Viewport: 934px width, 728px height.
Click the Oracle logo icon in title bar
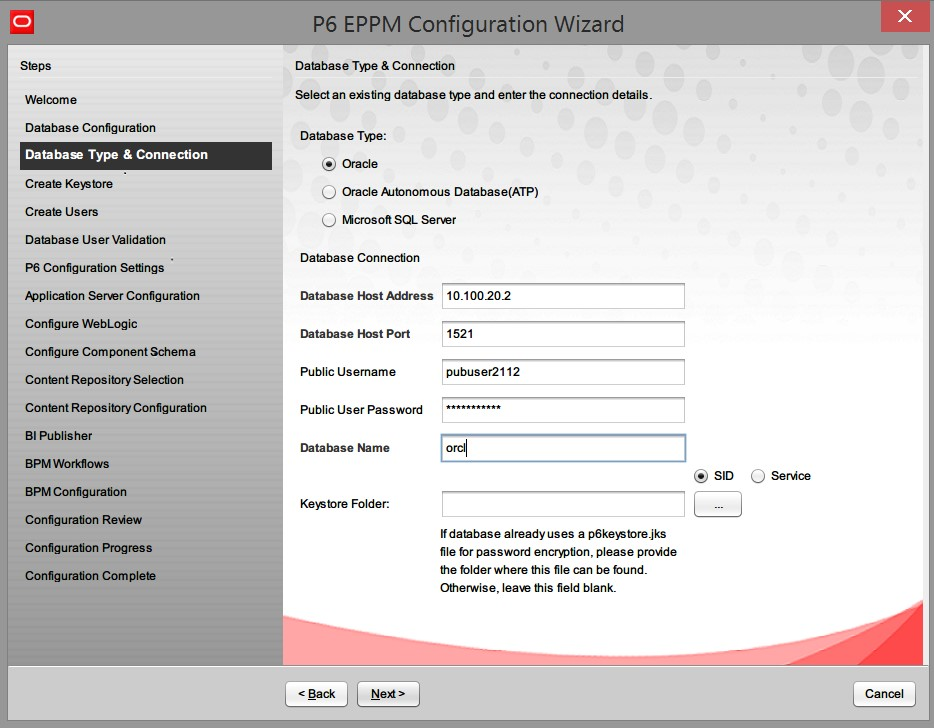coord(22,22)
